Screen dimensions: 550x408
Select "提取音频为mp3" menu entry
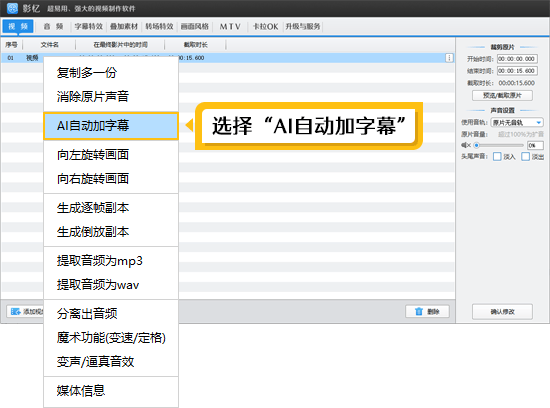pos(100,261)
